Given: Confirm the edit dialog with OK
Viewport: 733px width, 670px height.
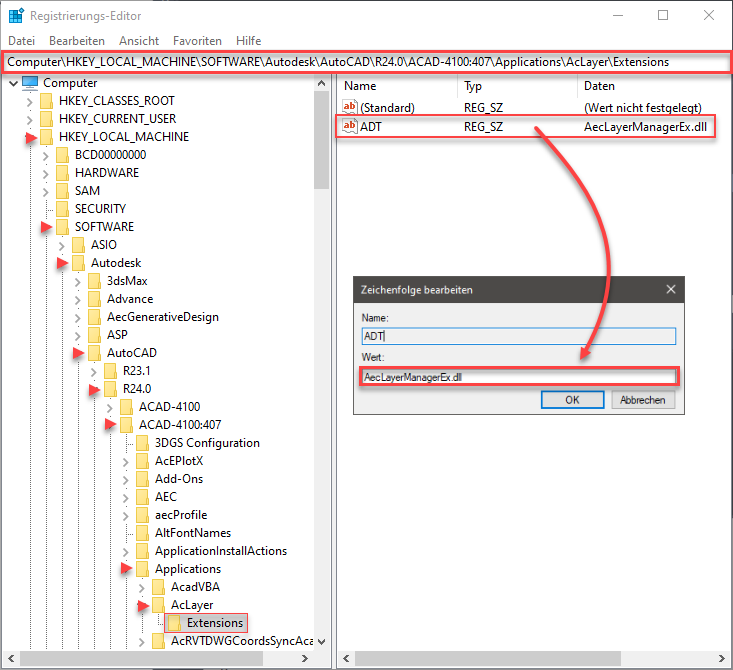Looking at the screenshot, I should (x=572, y=400).
